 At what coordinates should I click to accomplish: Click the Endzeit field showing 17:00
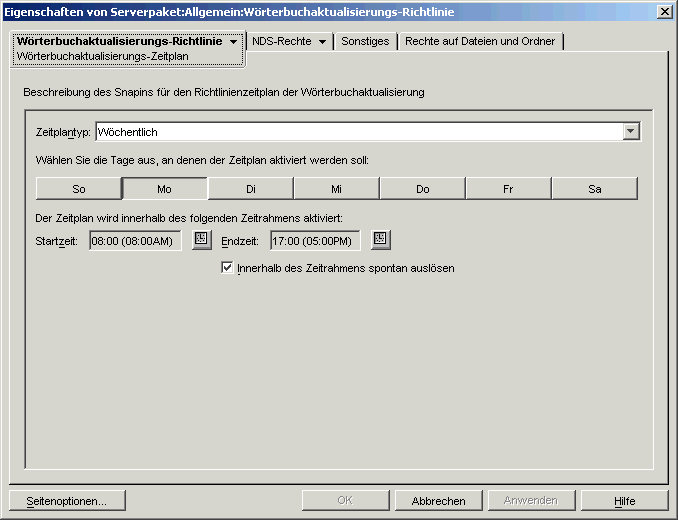[315, 241]
